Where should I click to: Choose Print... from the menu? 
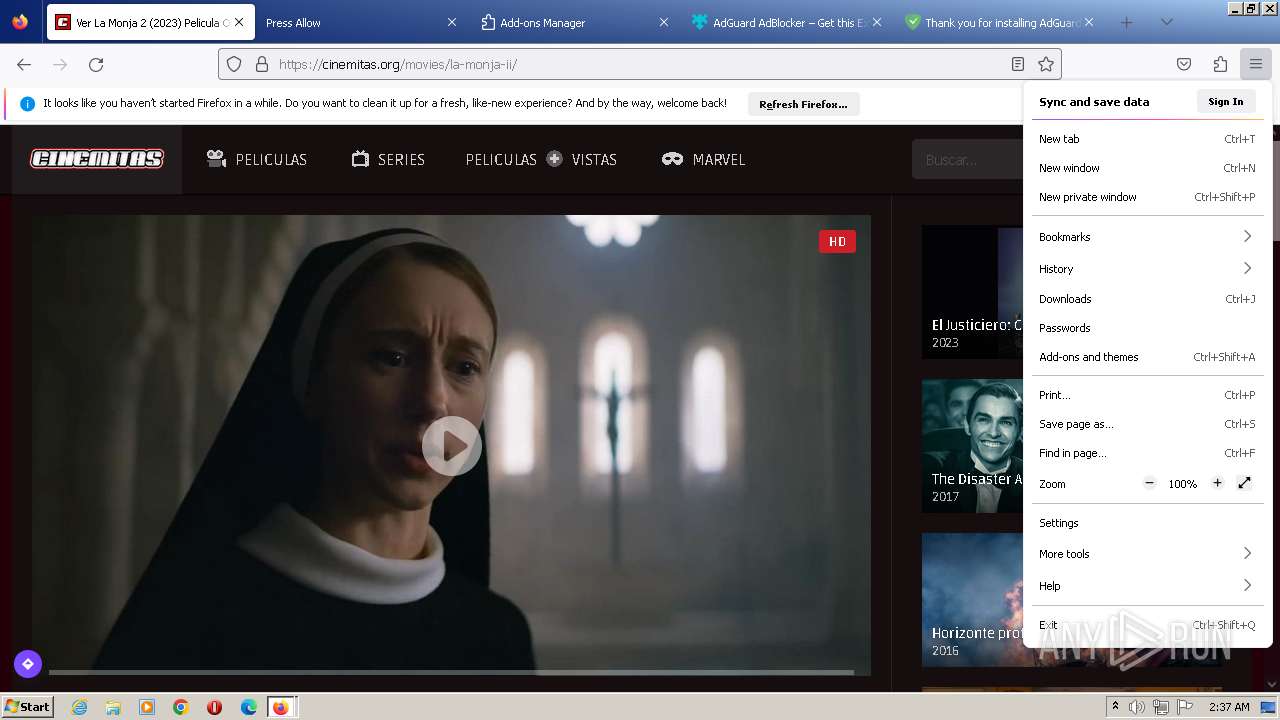point(1147,395)
